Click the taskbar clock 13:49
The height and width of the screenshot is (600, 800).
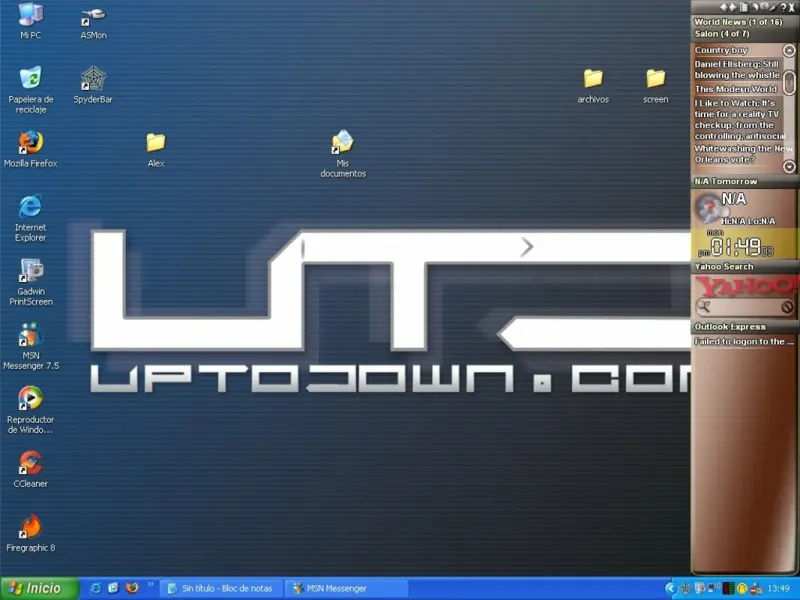(x=779, y=588)
